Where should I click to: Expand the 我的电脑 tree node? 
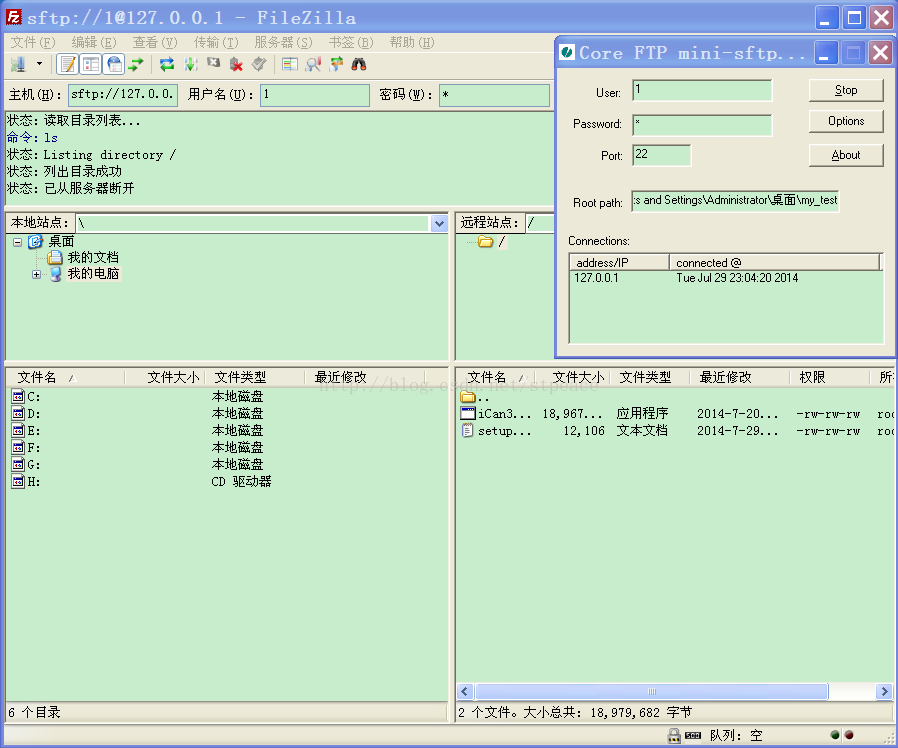pos(36,274)
